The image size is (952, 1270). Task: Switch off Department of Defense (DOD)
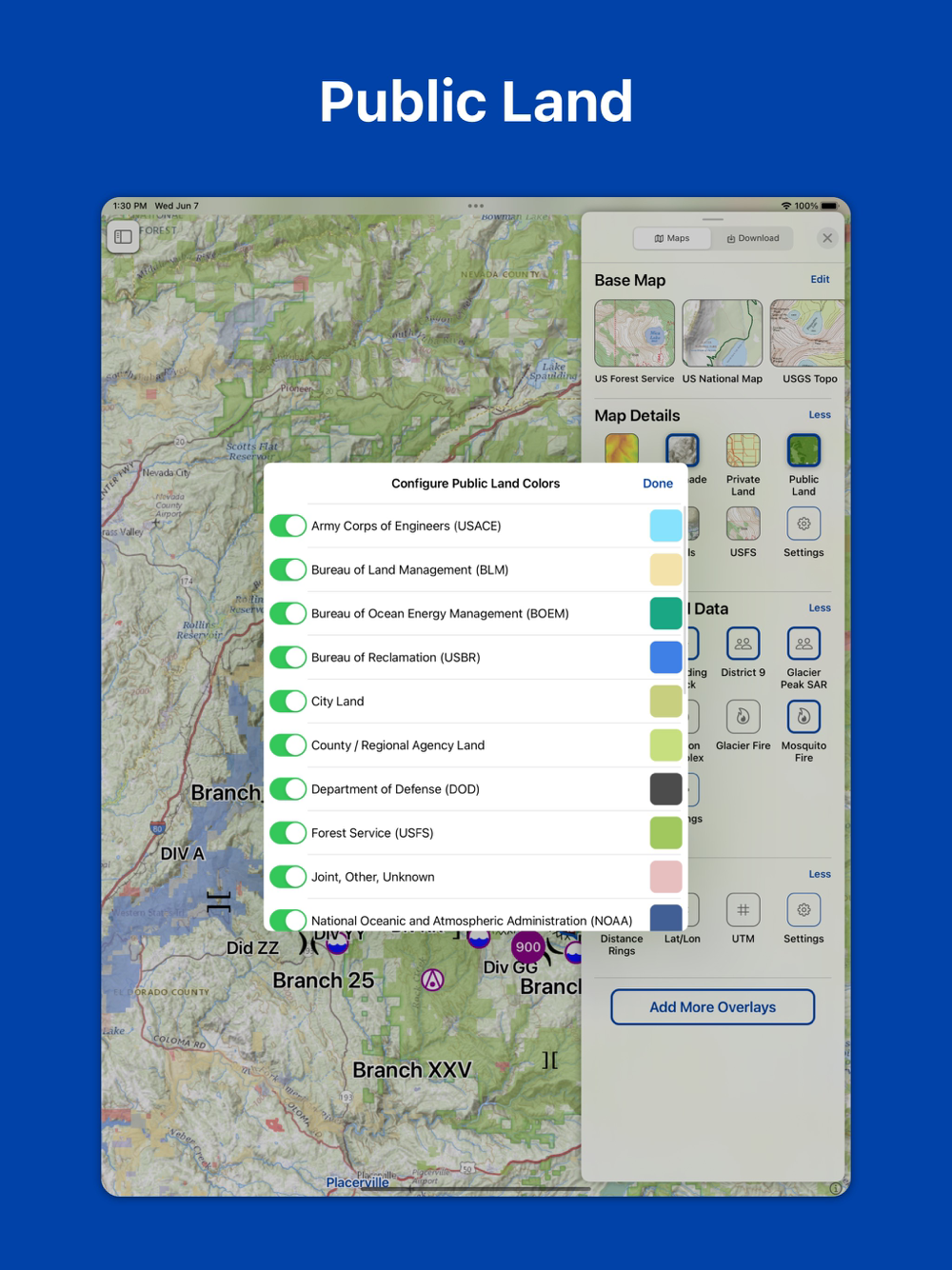[x=288, y=788]
